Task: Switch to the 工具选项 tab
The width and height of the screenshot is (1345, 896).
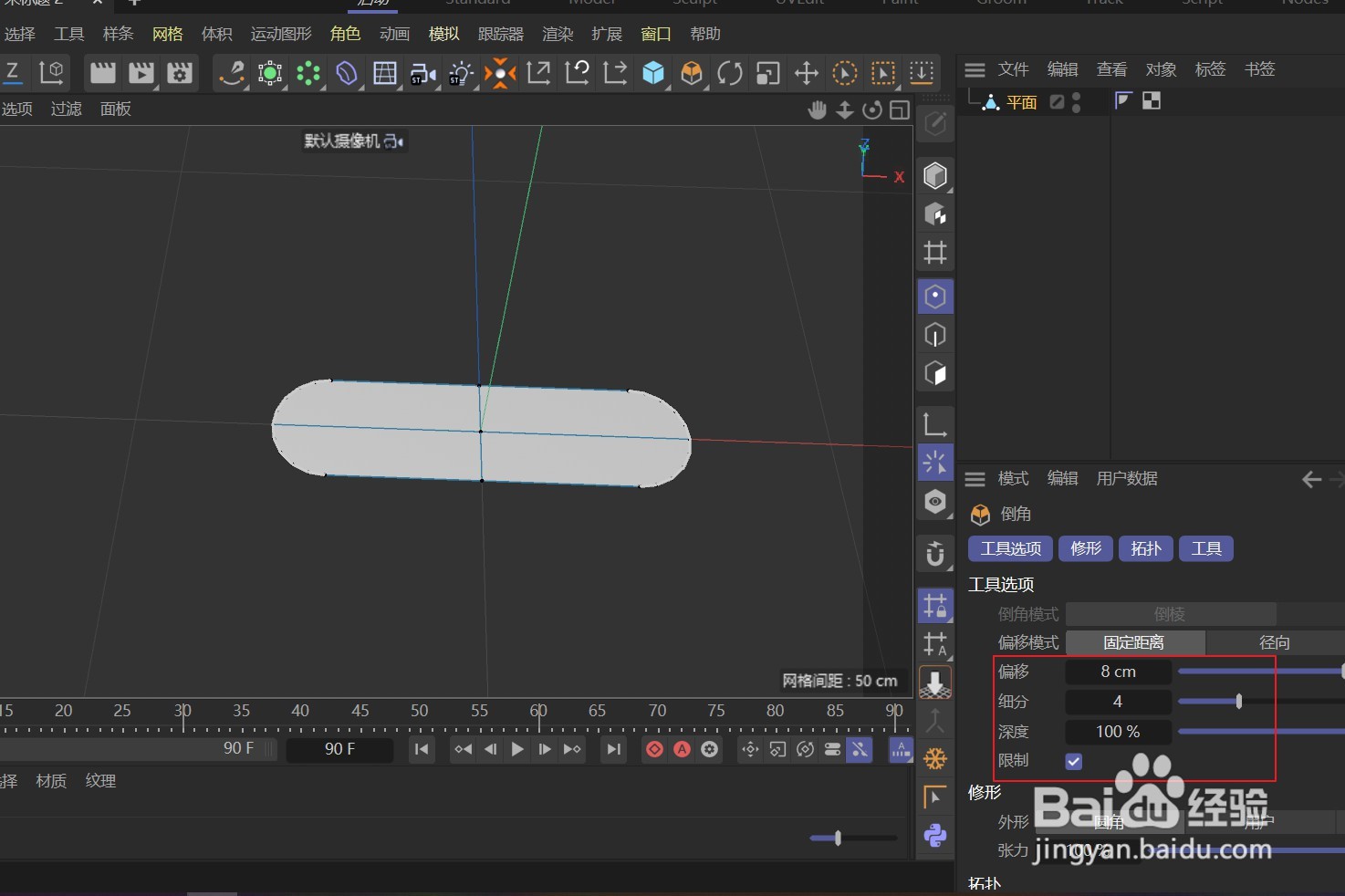Action: pyautogui.click(x=1011, y=548)
